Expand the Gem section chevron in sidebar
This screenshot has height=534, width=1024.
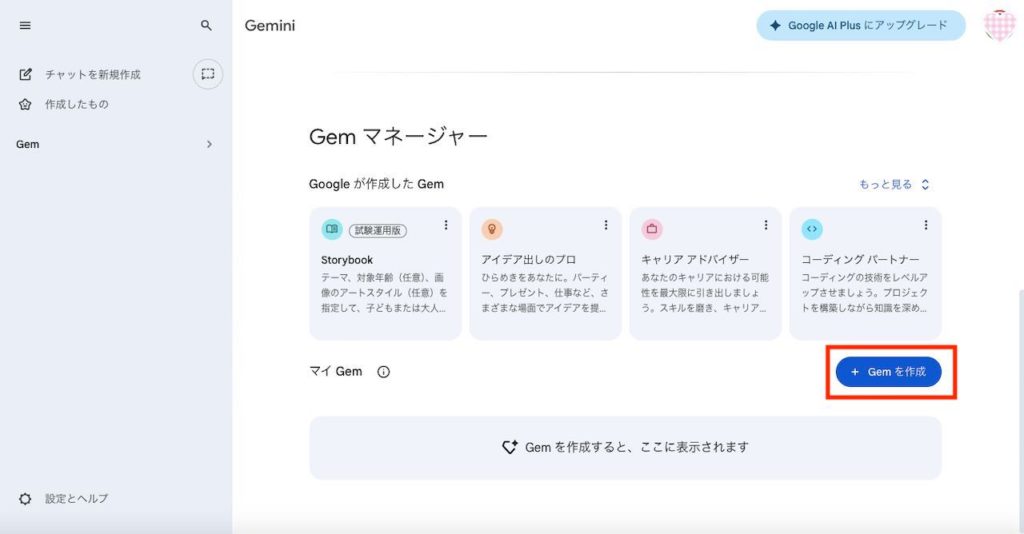tap(209, 144)
